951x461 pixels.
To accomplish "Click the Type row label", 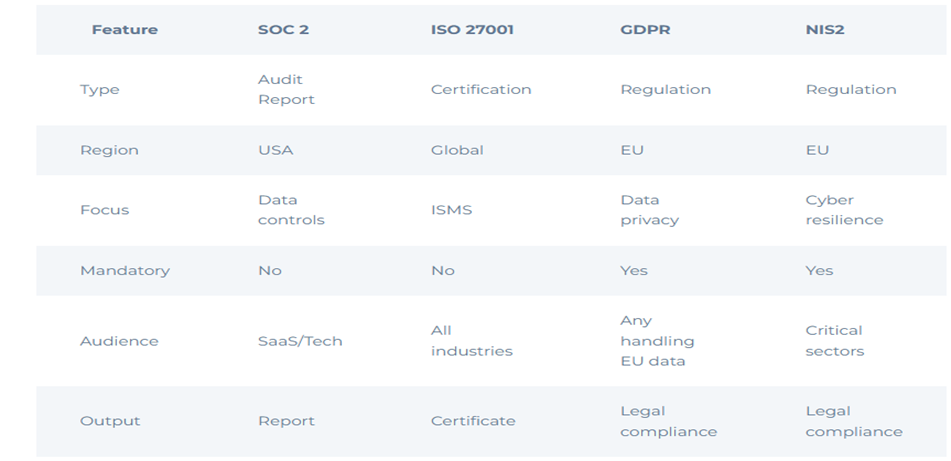I will (x=99, y=89).
